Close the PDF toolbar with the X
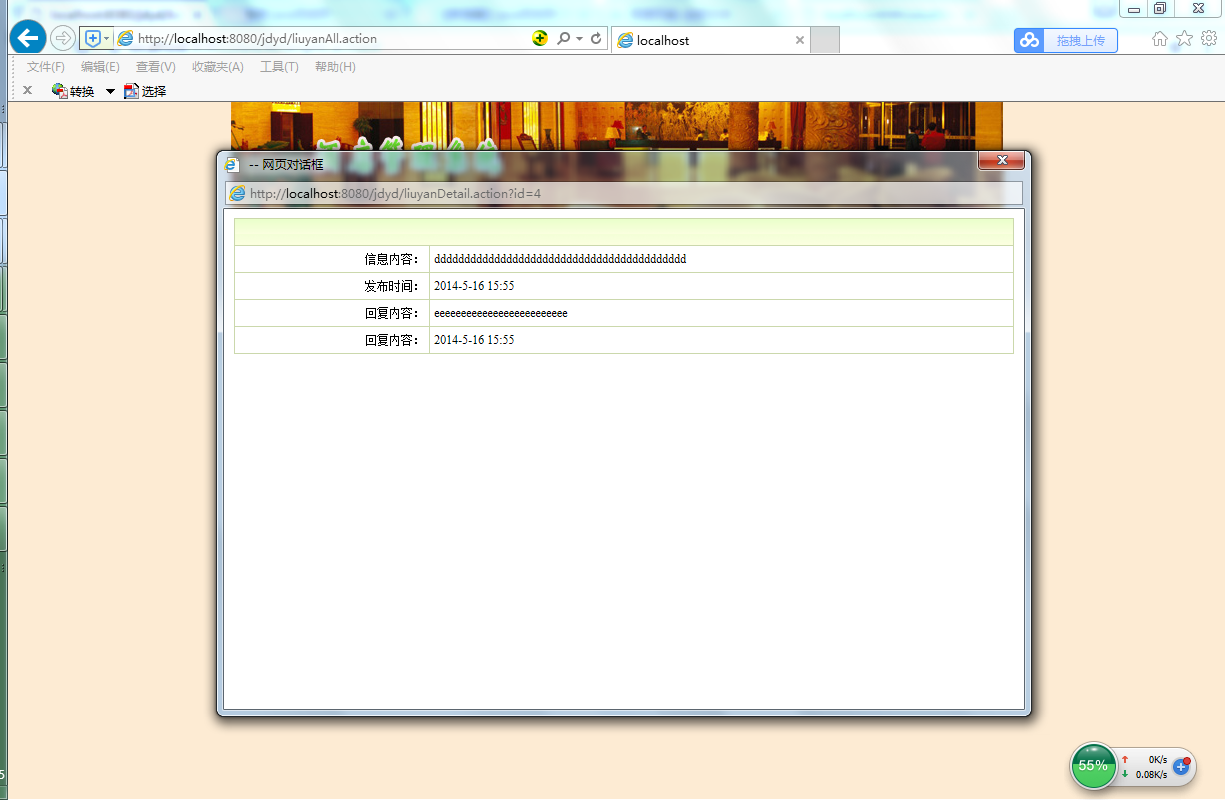This screenshot has width=1225, height=800. click(x=27, y=90)
